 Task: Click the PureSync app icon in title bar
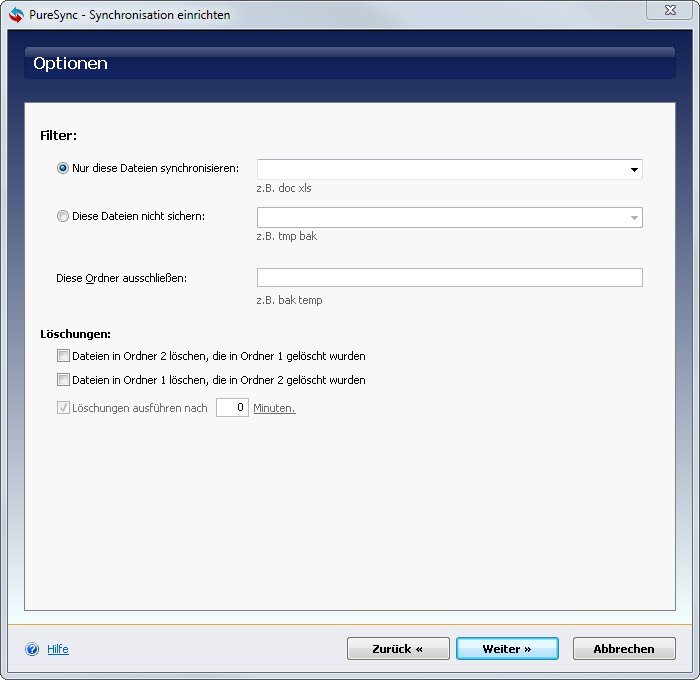click(16, 15)
